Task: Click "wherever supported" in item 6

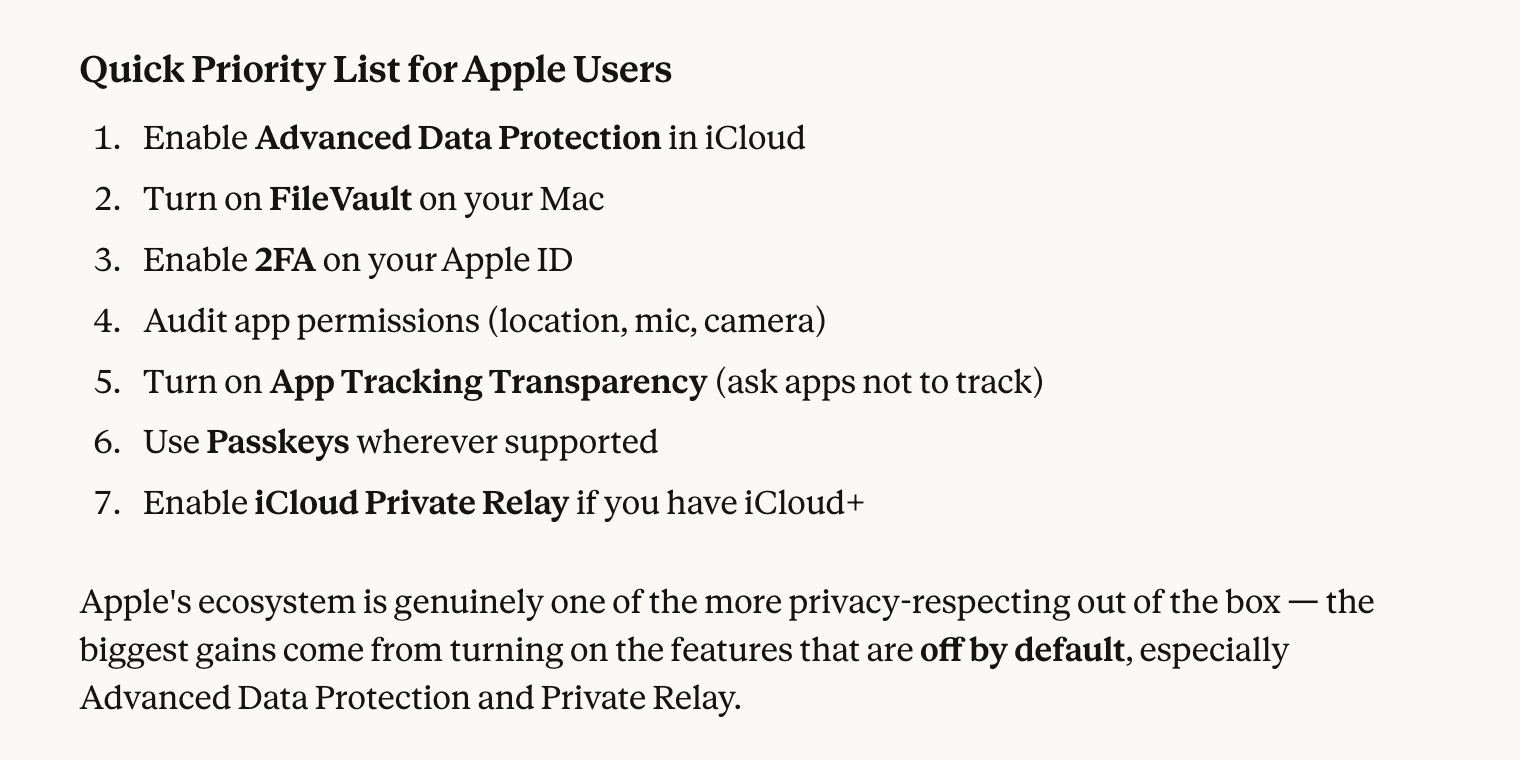Action: point(507,442)
